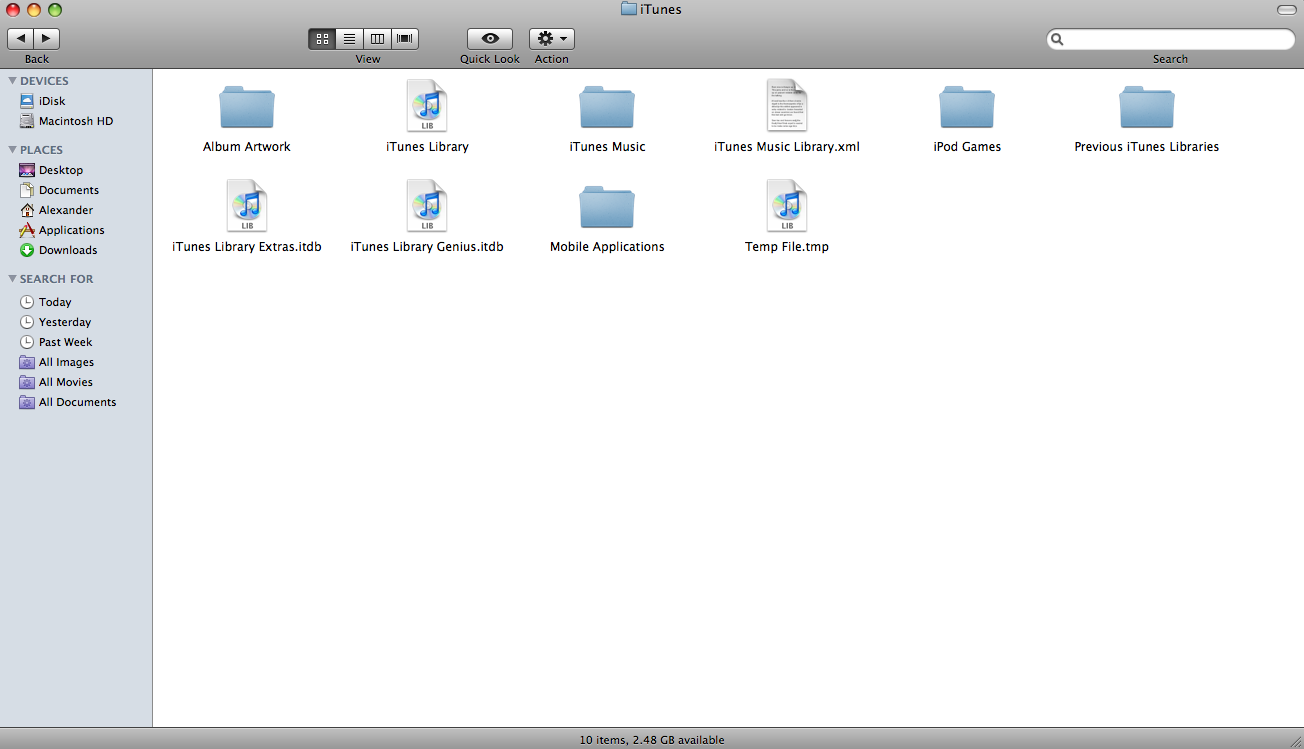Screen dimensions: 1304x749
Task: Select the "iTunes Library Extras.itdb" file name
Action: [247, 247]
